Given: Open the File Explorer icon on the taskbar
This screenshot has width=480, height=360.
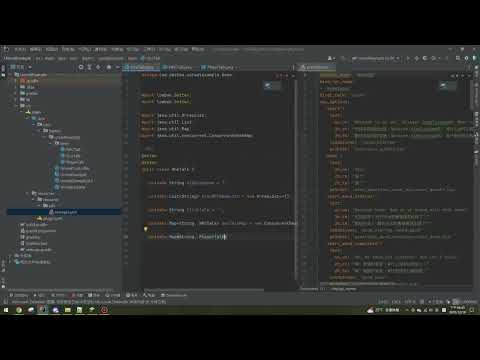Looking at the screenshot, I should click(68, 310).
